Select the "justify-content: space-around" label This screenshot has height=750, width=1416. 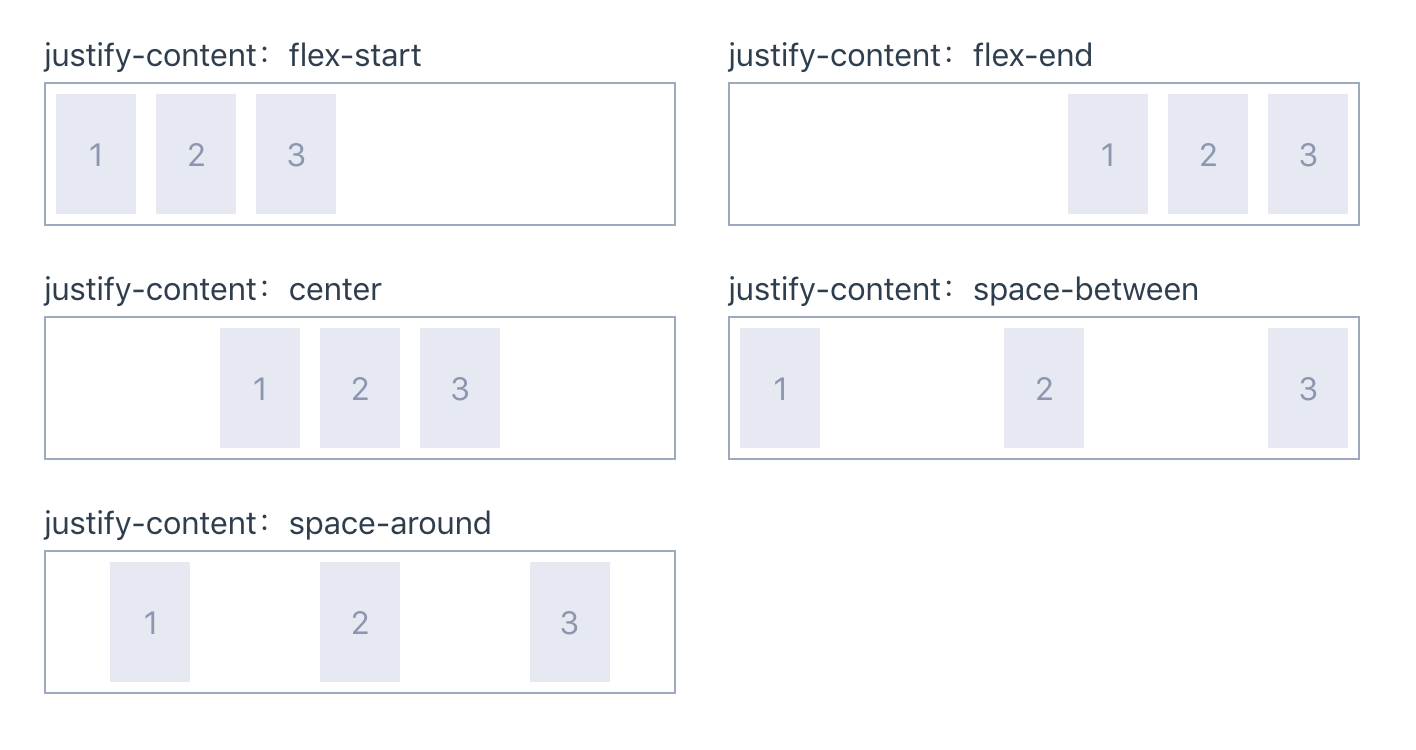pyautogui.click(x=268, y=524)
